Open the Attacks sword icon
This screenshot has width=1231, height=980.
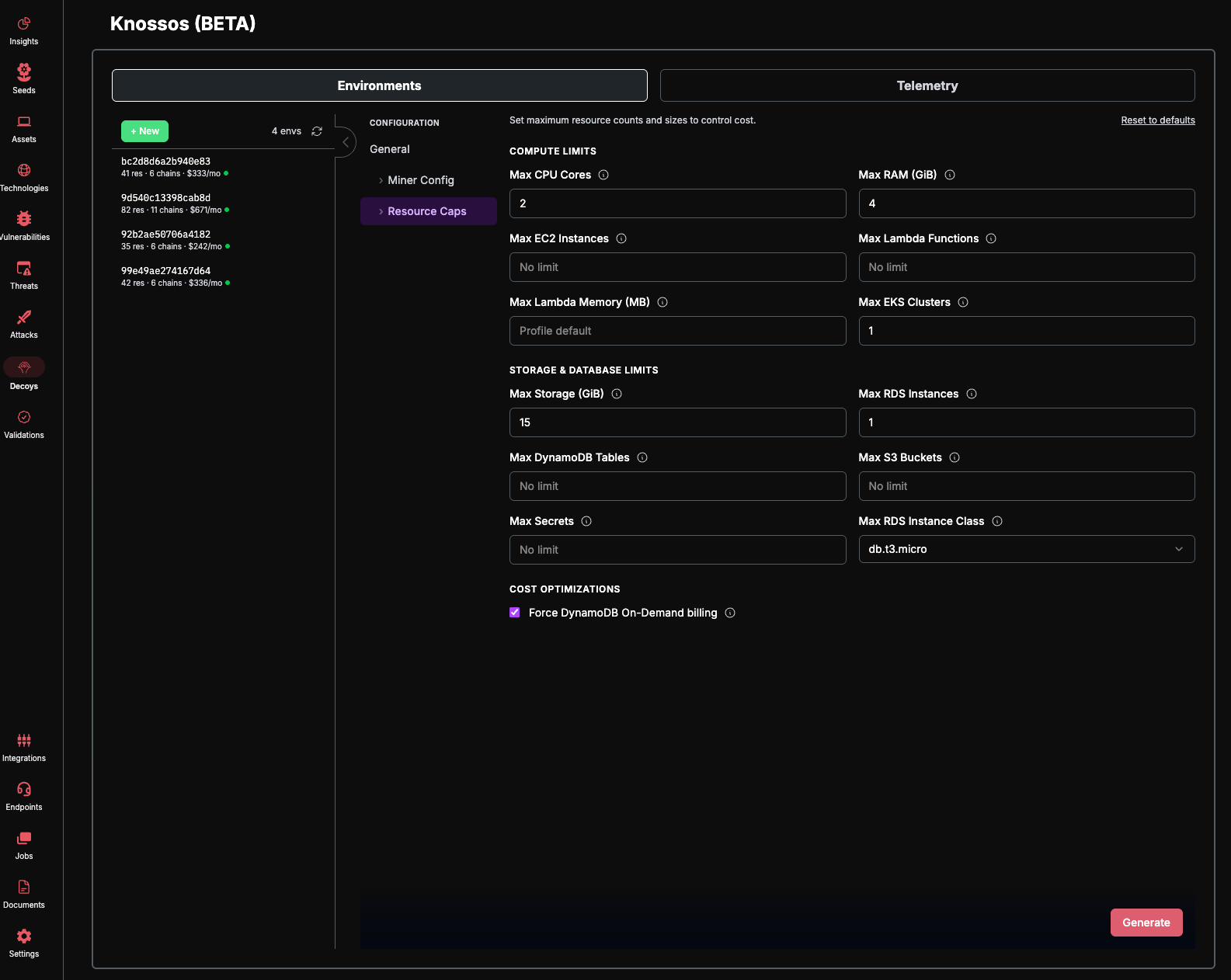(24, 317)
